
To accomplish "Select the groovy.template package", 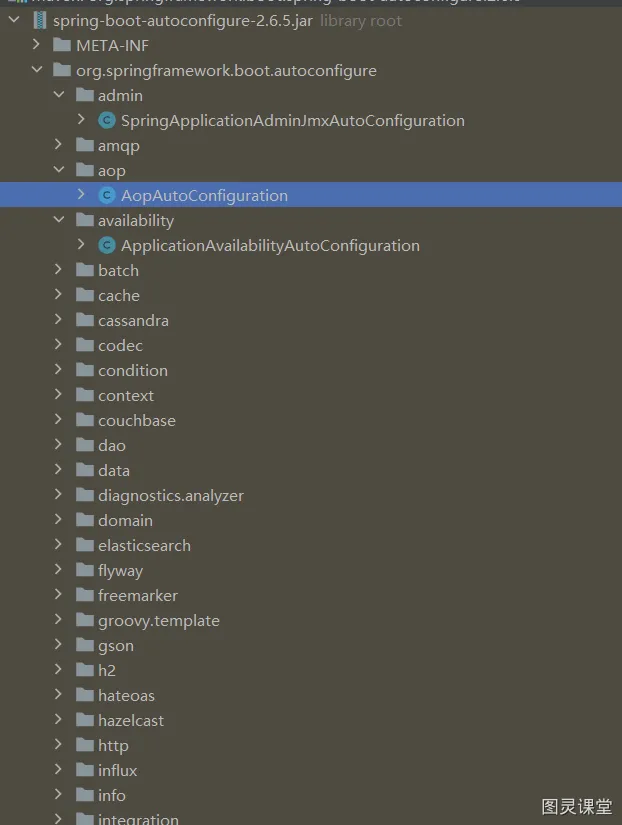I will (x=158, y=620).
